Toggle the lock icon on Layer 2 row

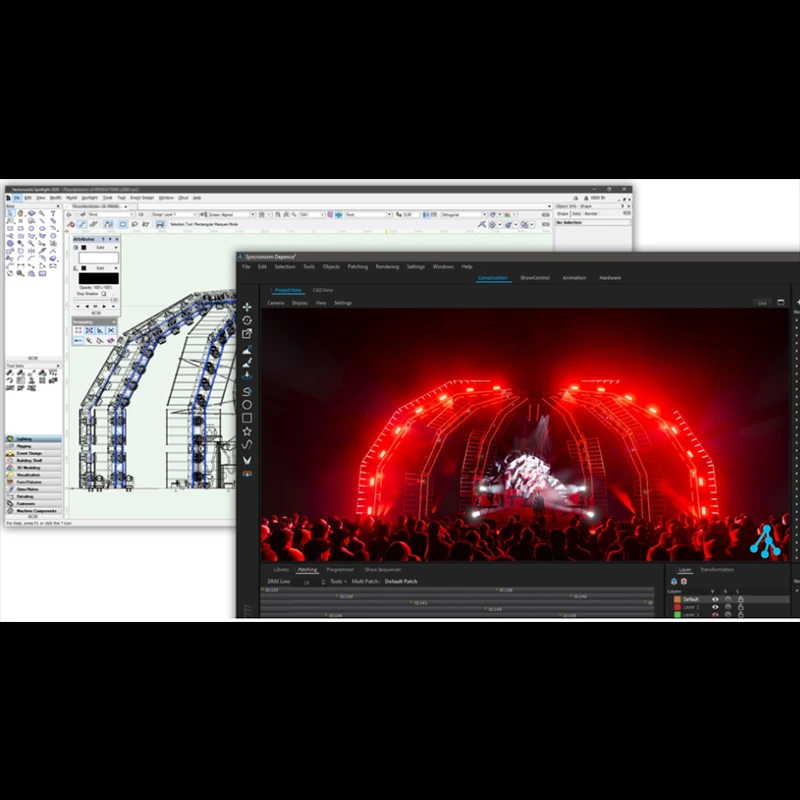740,607
